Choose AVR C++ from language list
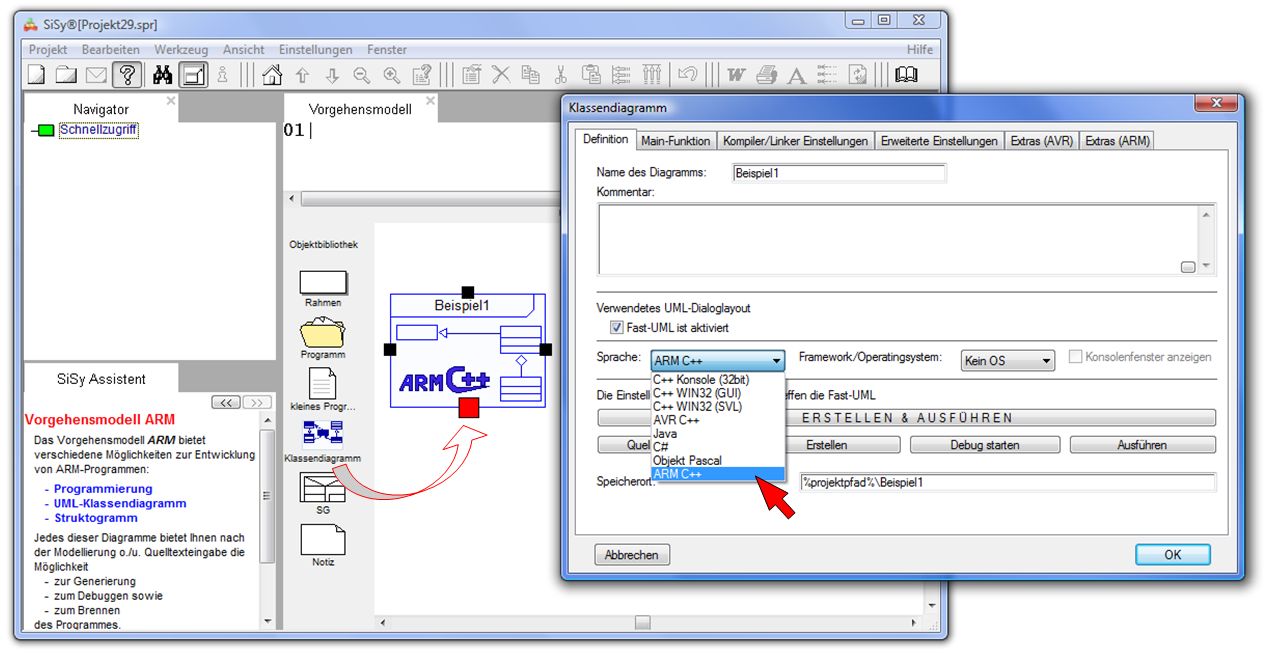Viewport: 1267px width, 655px height. (x=717, y=420)
